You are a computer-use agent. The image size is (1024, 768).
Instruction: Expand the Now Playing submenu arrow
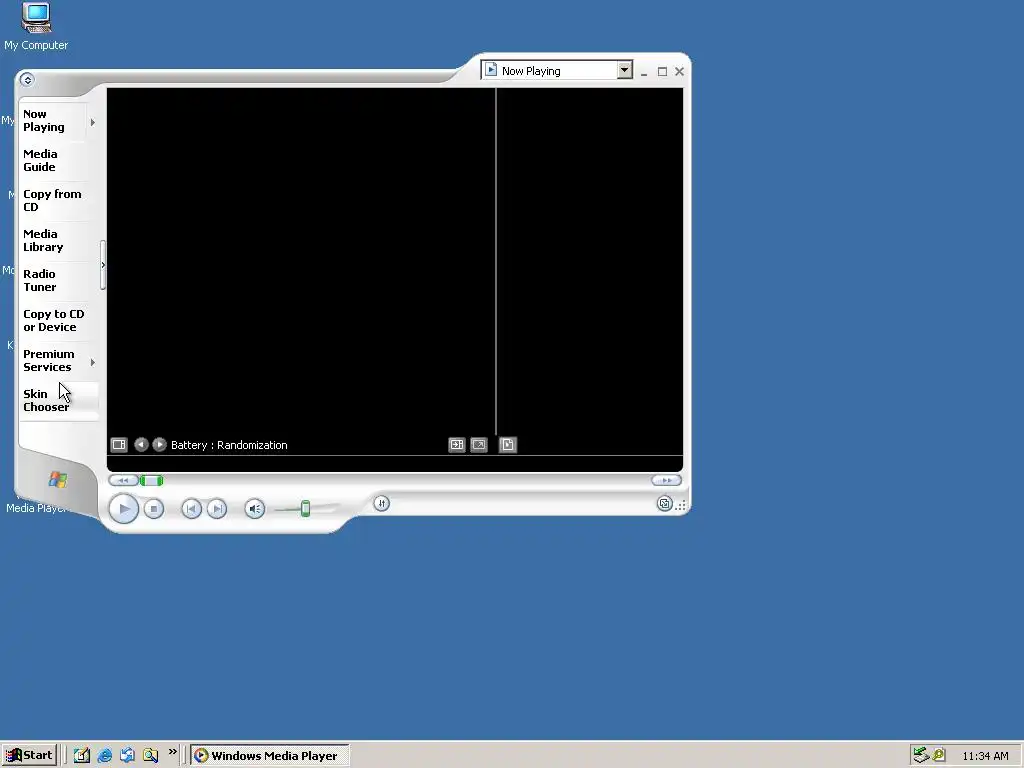[x=93, y=122]
